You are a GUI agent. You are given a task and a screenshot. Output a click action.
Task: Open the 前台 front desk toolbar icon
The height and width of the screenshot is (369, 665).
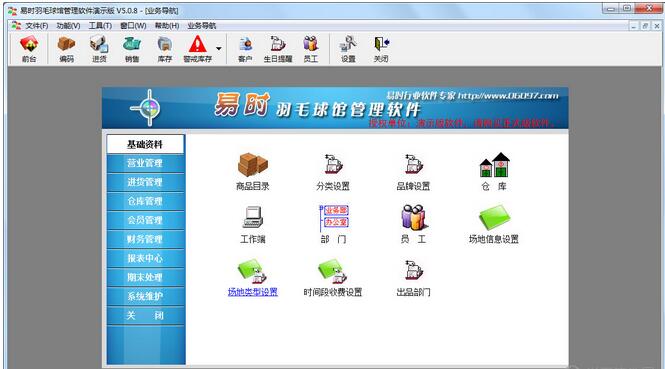point(29,49)
